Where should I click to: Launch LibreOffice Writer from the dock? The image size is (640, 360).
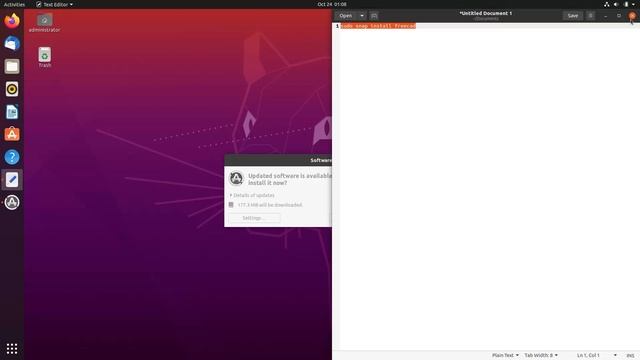[x=12, y=111]
